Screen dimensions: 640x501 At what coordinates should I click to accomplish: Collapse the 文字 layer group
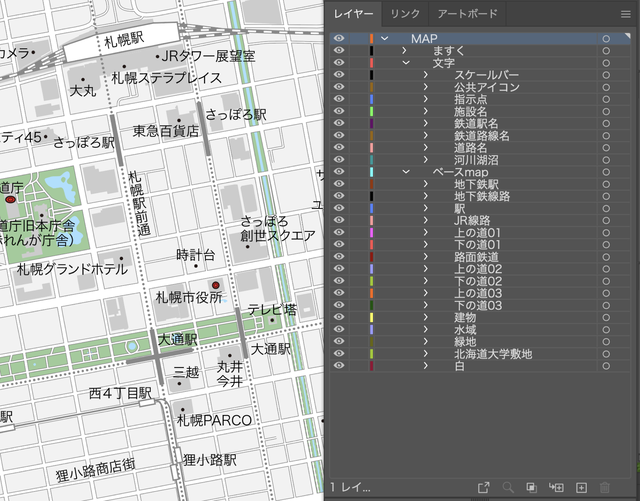point(406,62)
